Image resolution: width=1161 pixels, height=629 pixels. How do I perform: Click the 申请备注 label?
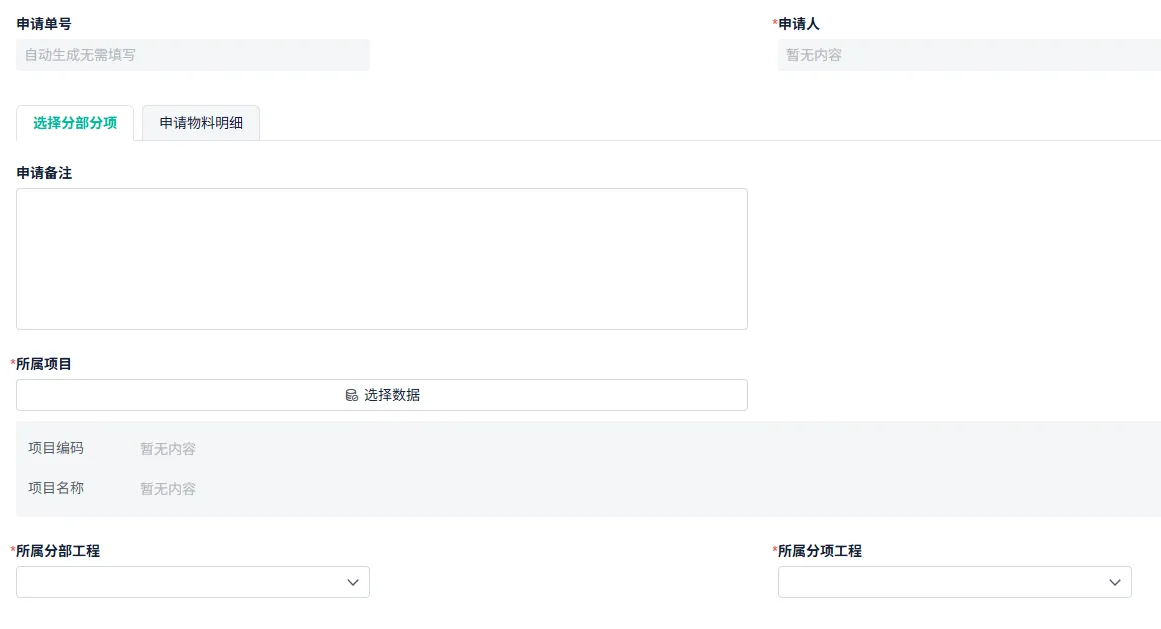pos(44,173)
